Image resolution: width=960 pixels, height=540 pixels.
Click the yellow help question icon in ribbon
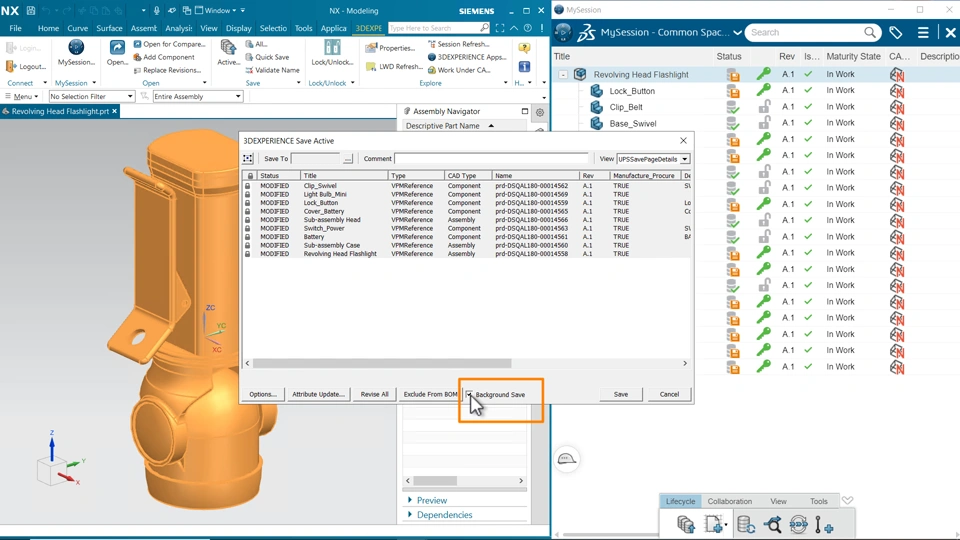[524, 48]
